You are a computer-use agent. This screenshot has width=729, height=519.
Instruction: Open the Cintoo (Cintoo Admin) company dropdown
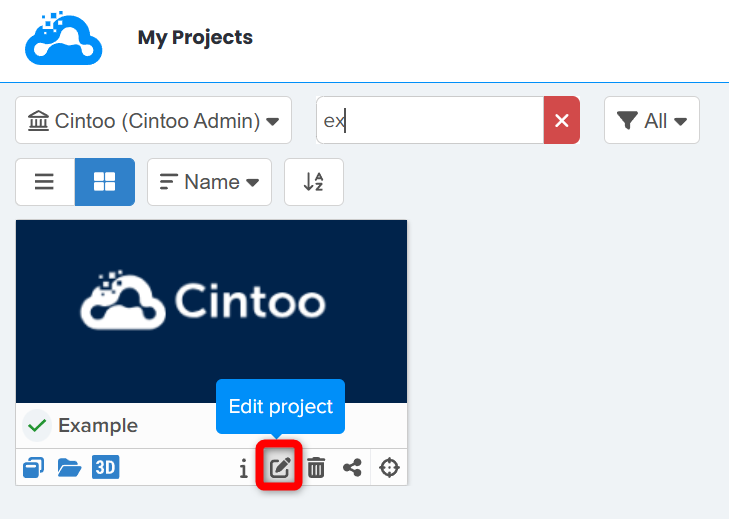[153, 120]
